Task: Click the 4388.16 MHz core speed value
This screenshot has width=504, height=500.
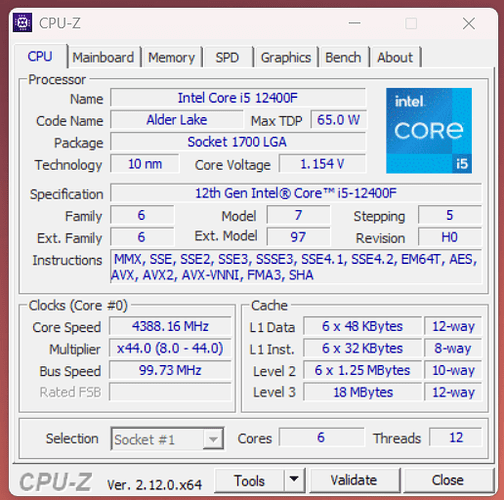Action: tap(170, 326)
